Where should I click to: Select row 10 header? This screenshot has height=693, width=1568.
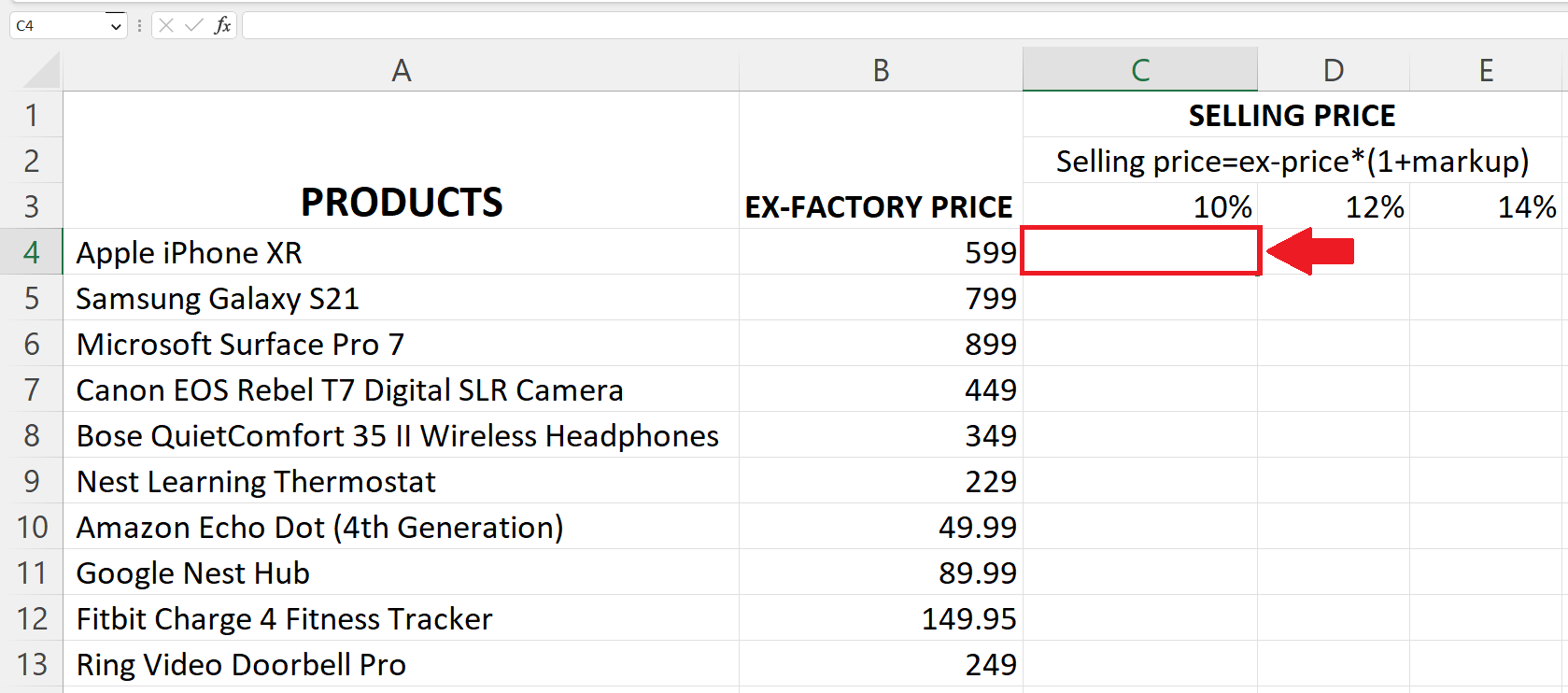coord(32,527)
